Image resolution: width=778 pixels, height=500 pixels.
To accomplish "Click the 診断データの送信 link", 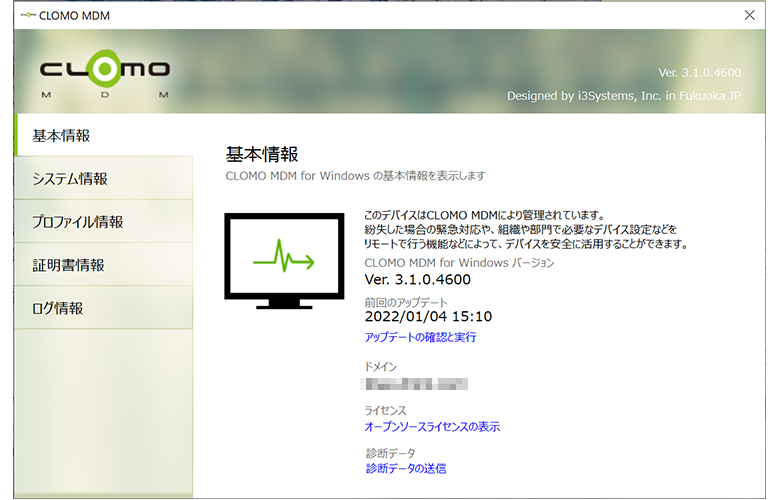I will coord(406,468).
